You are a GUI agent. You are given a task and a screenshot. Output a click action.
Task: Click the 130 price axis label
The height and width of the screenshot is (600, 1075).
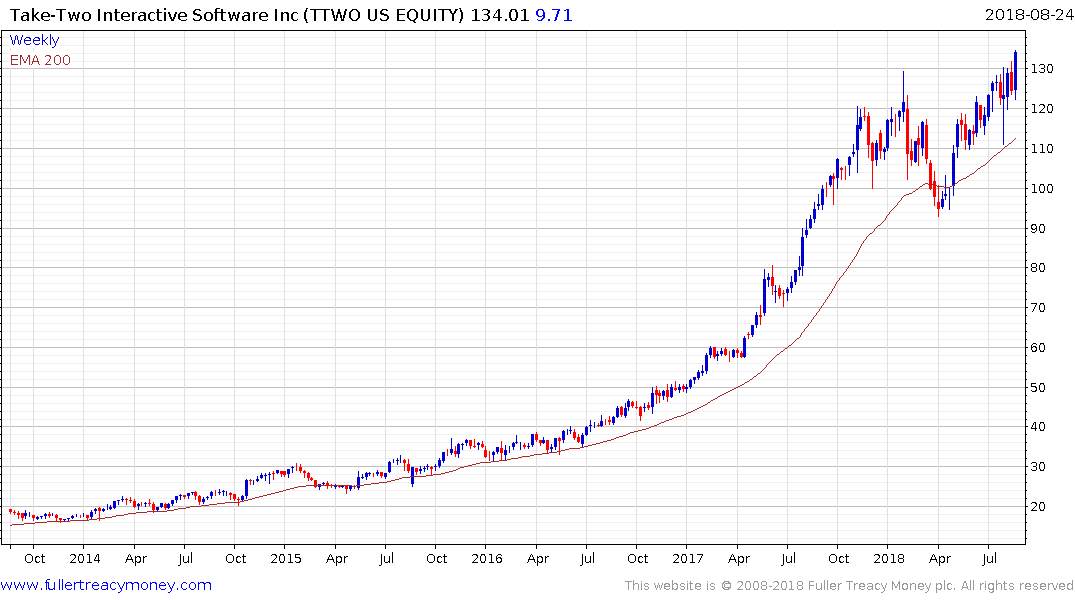[1042, 69]
